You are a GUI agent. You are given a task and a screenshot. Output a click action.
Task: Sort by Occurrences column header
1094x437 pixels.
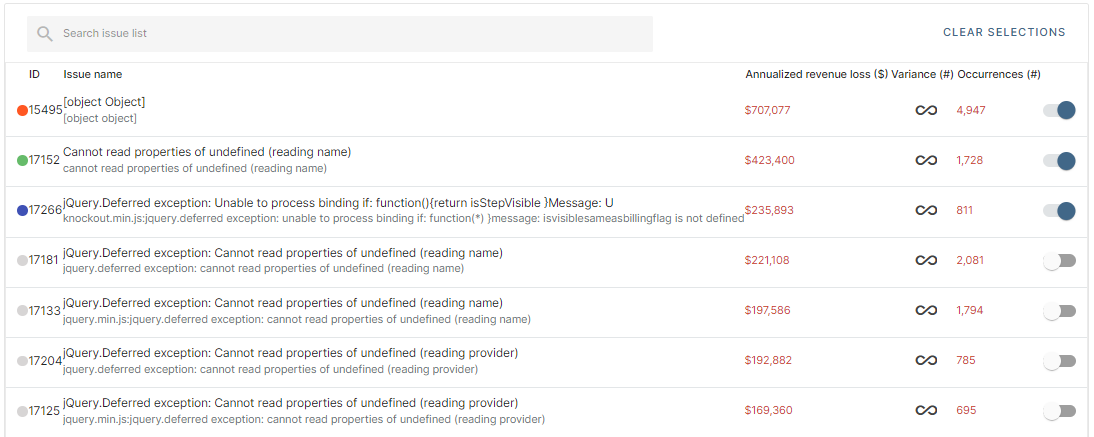pos(998,75)
